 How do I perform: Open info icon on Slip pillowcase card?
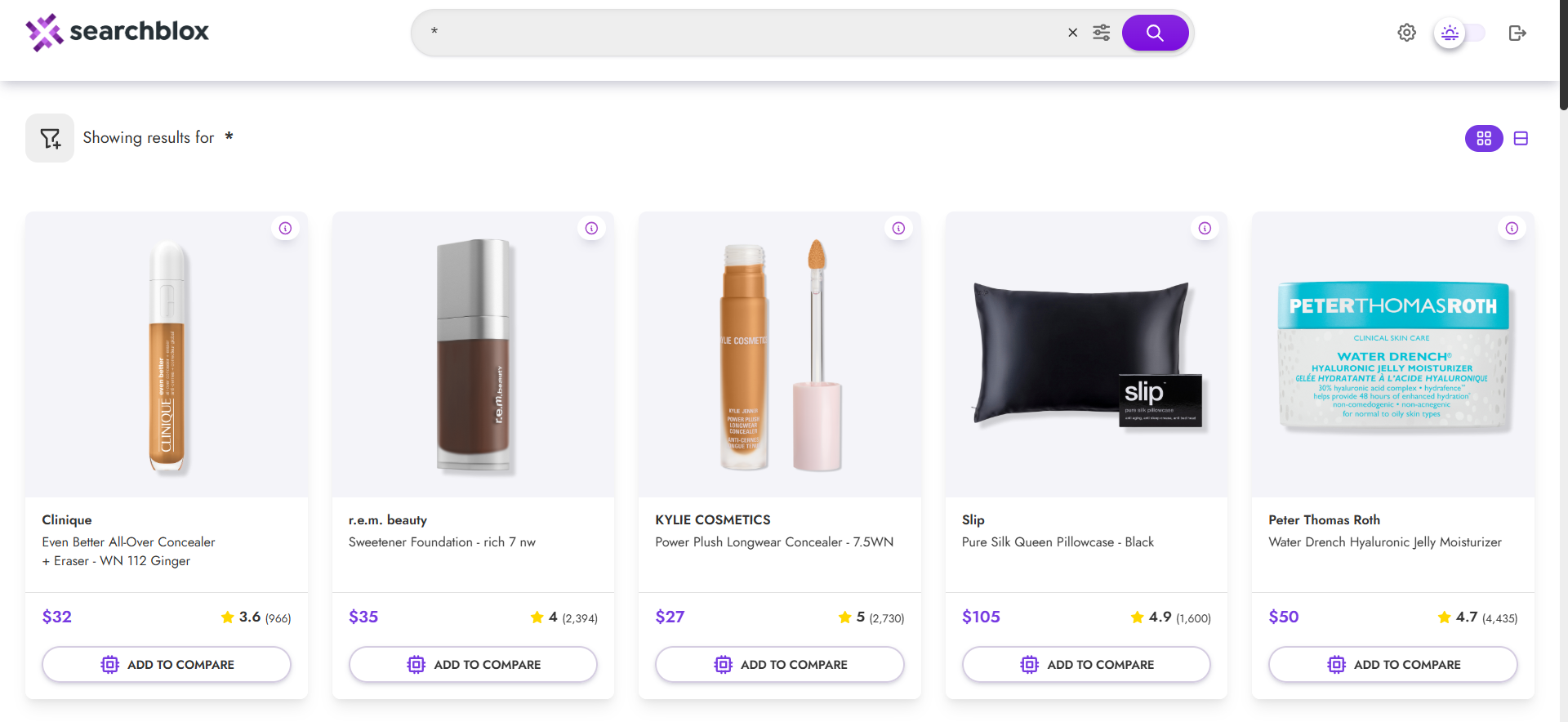(x=1205, y=228)
